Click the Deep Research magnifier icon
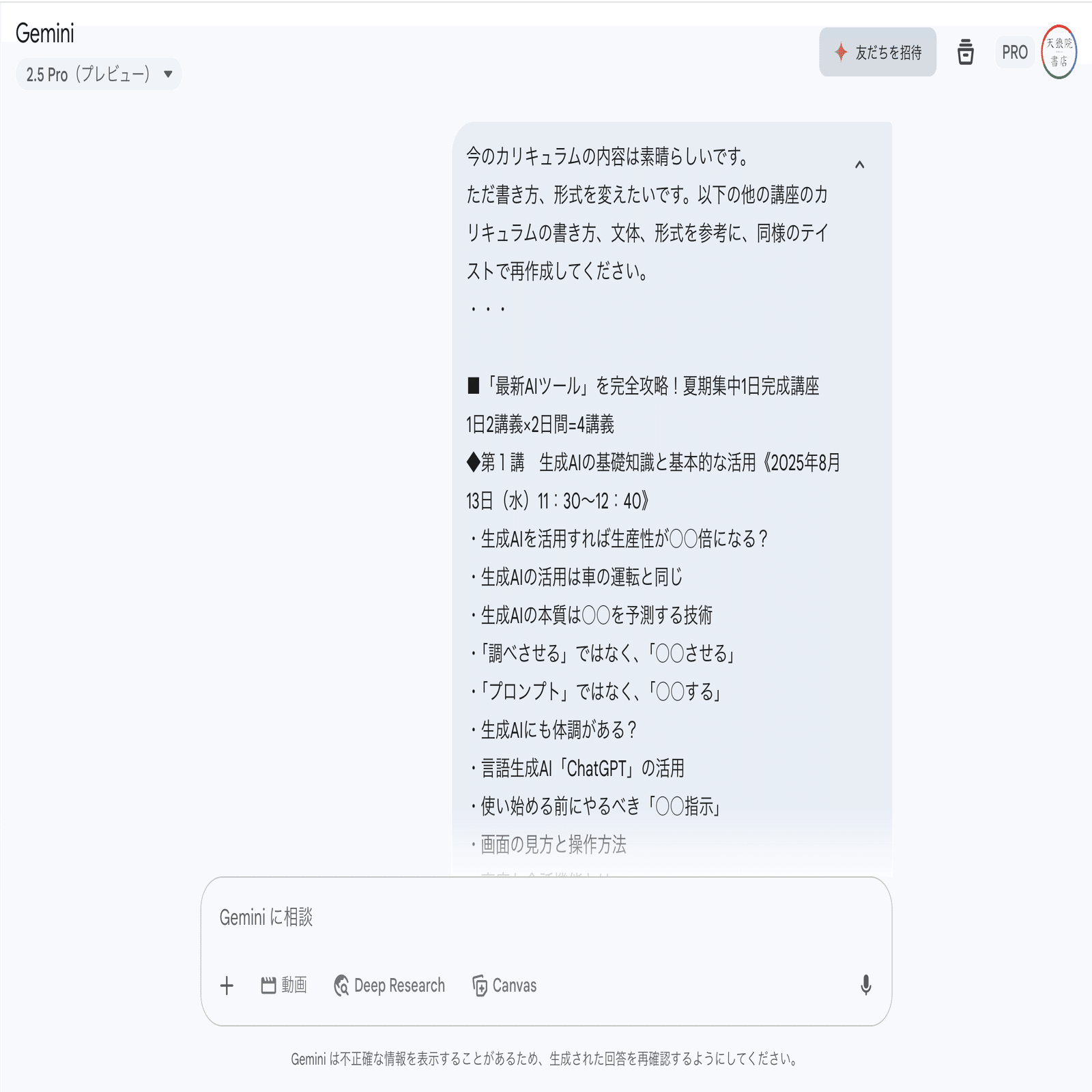Viewport: 1092px width, 1092px height. pyautogui.click(x=341, y=986)
